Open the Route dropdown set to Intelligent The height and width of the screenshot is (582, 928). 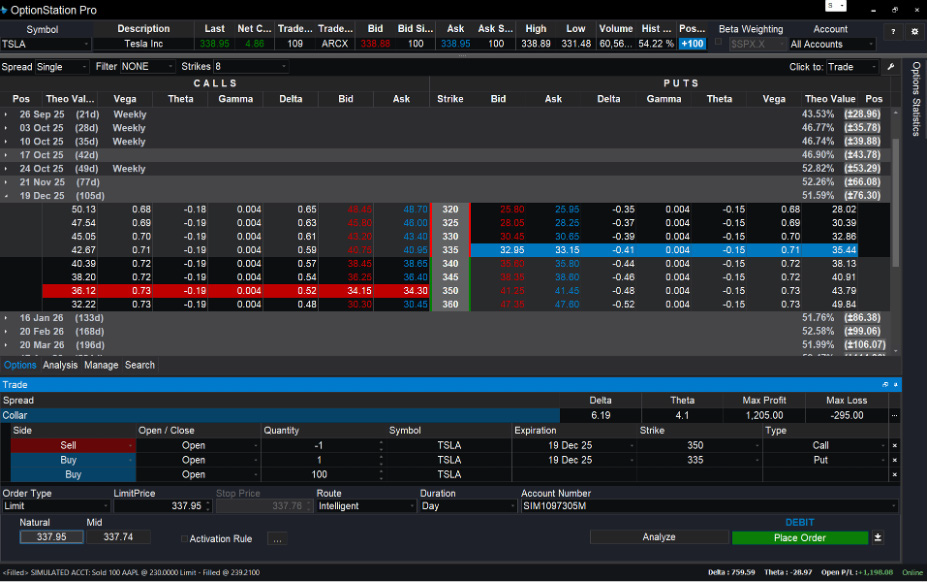tap(364, 507)
